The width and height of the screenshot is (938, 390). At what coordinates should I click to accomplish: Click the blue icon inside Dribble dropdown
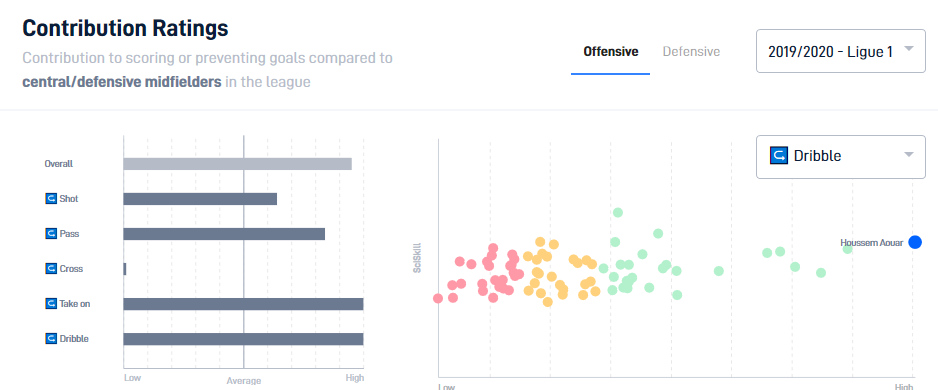click(779, 156)
